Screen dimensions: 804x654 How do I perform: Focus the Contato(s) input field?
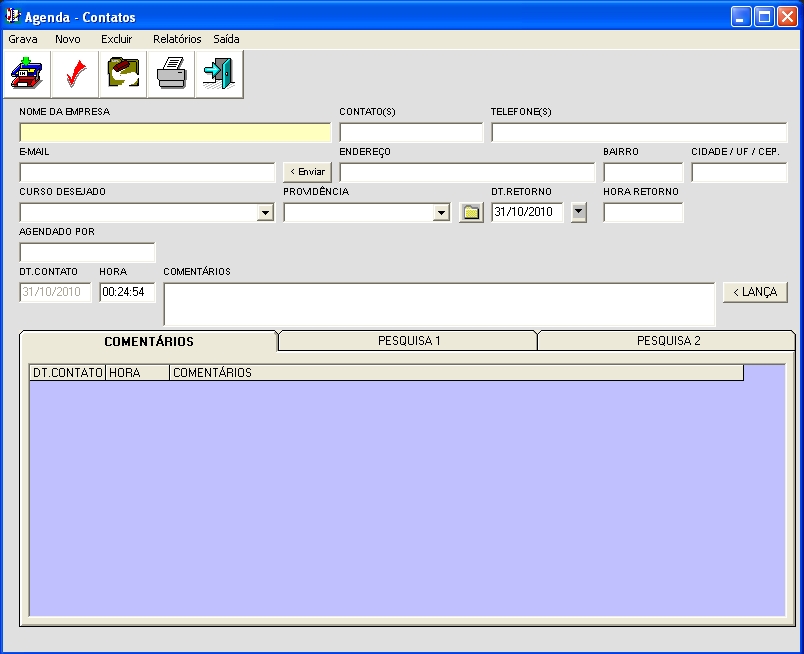click(411, 132)
